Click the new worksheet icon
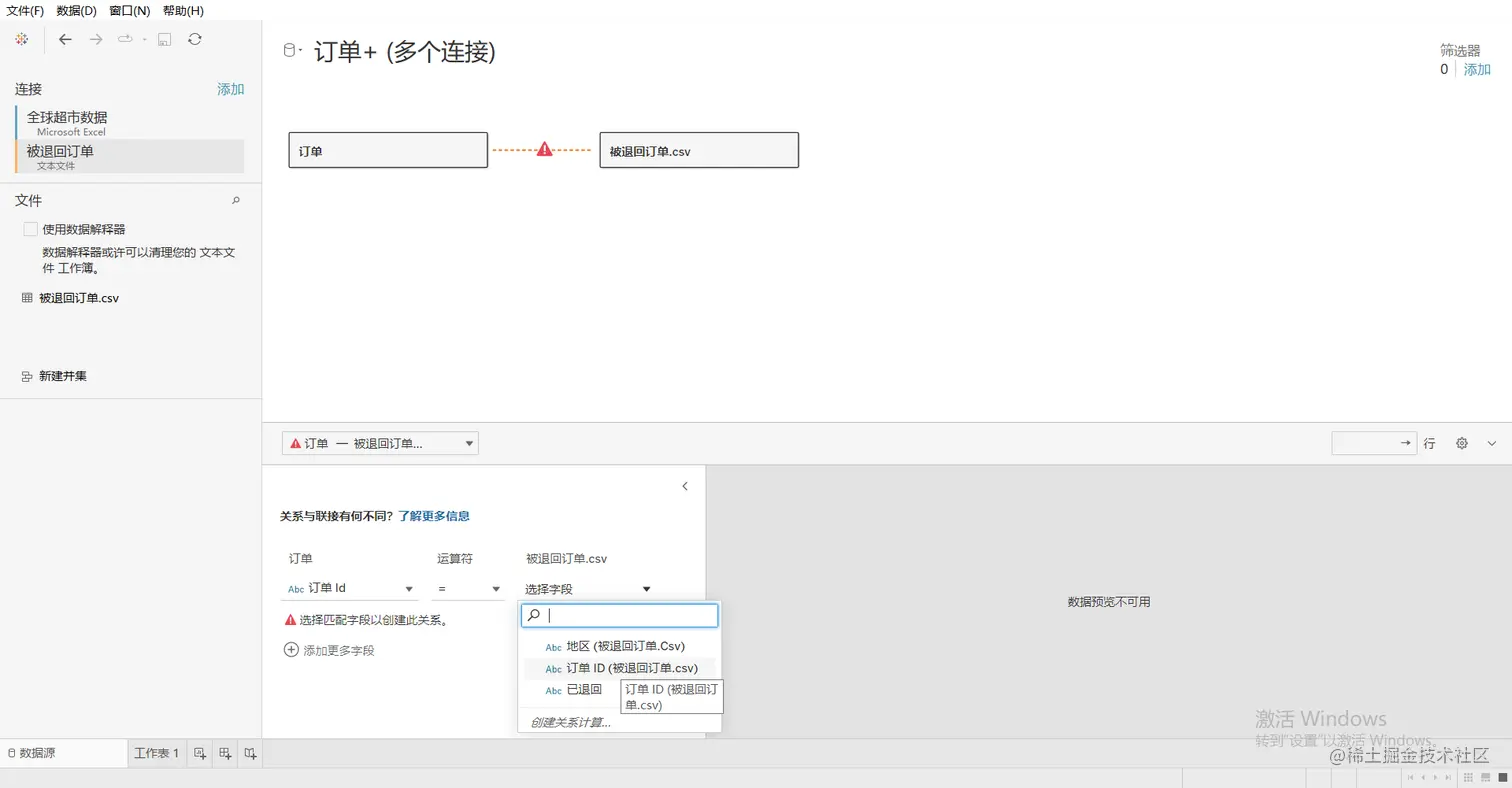The image size is (1512, 788). [200, 753]
